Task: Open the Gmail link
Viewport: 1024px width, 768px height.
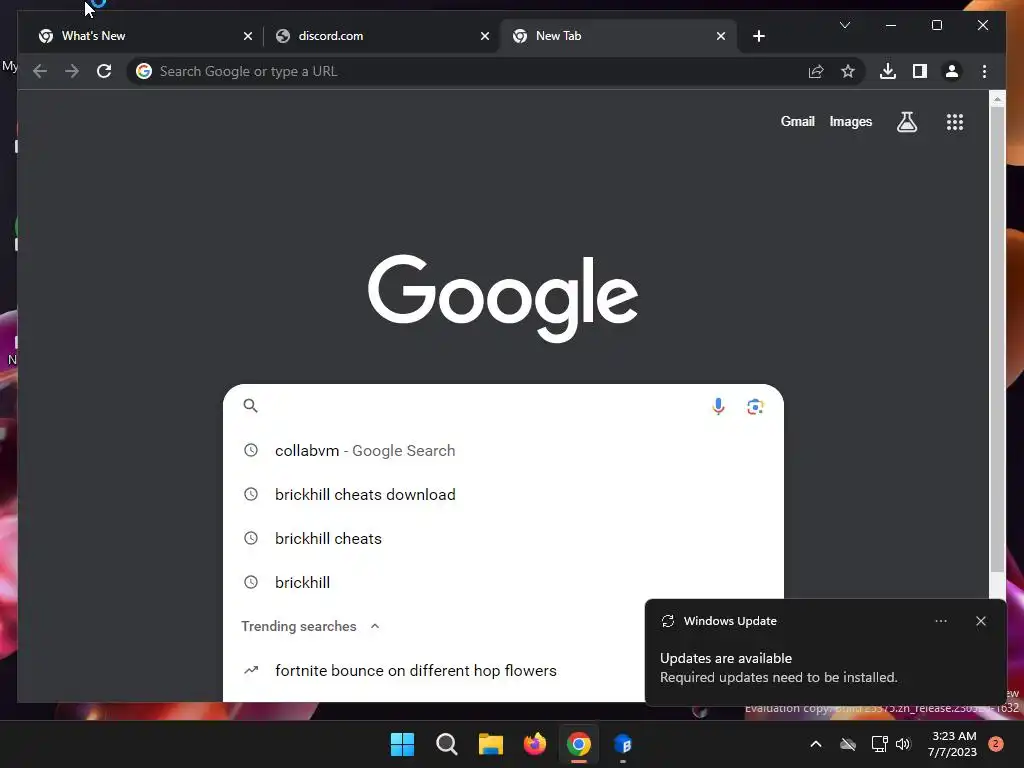Action: click(x=797, y=121)
